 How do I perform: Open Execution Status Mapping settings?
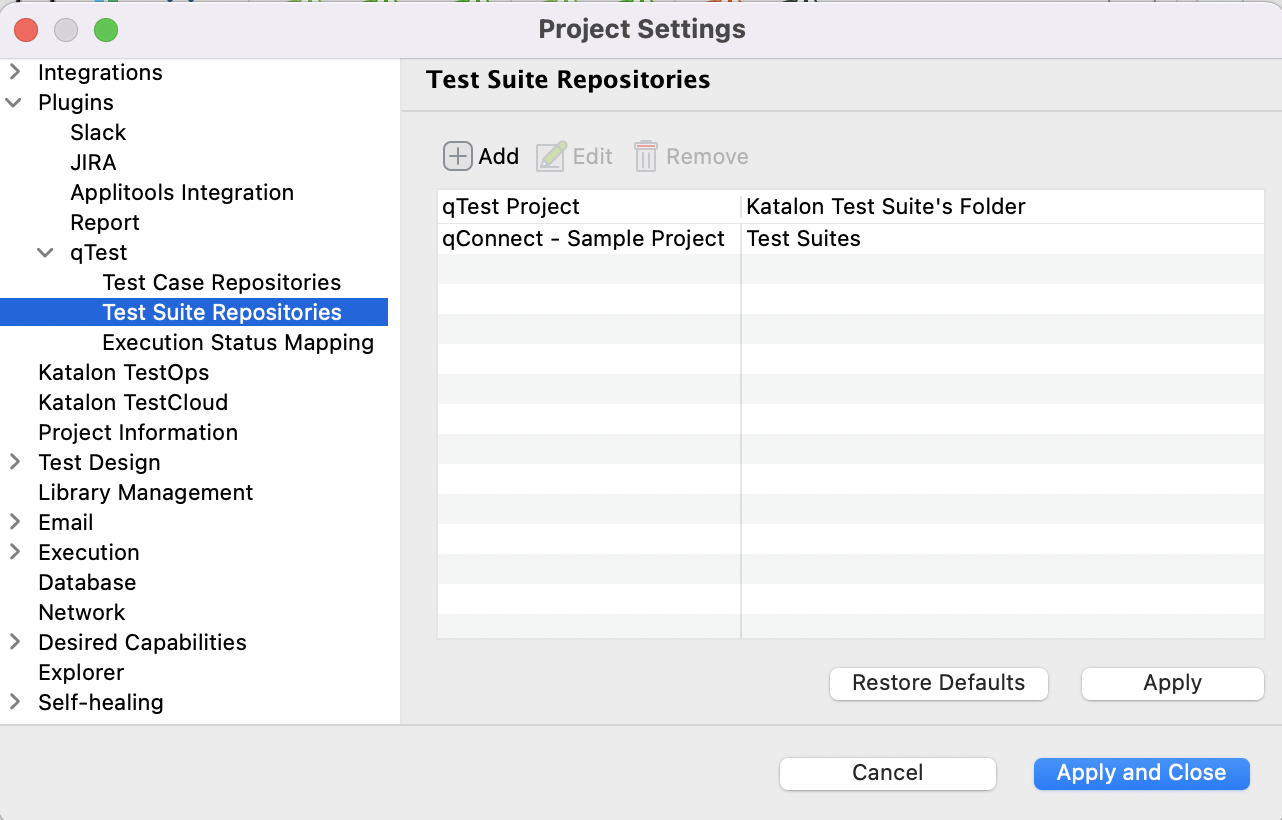[x=238, y=342]
